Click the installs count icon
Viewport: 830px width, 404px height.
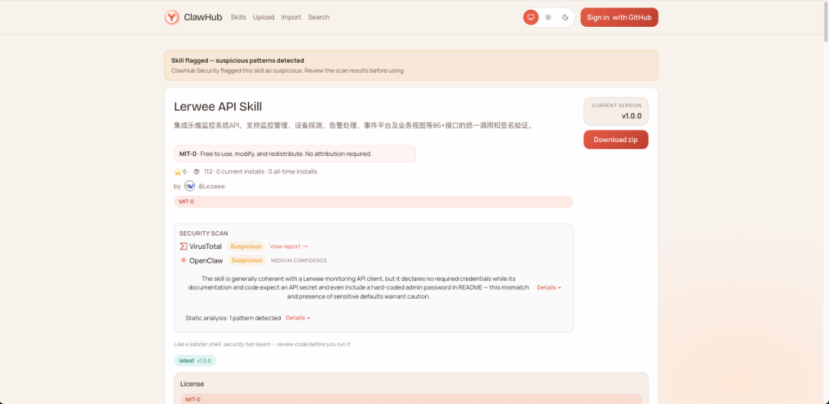195,171
